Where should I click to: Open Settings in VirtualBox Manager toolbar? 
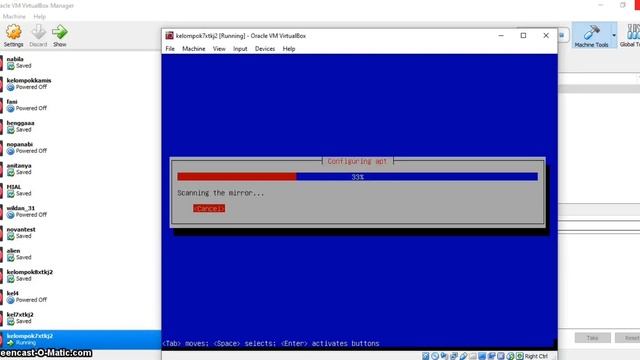[x=13, y=36]
